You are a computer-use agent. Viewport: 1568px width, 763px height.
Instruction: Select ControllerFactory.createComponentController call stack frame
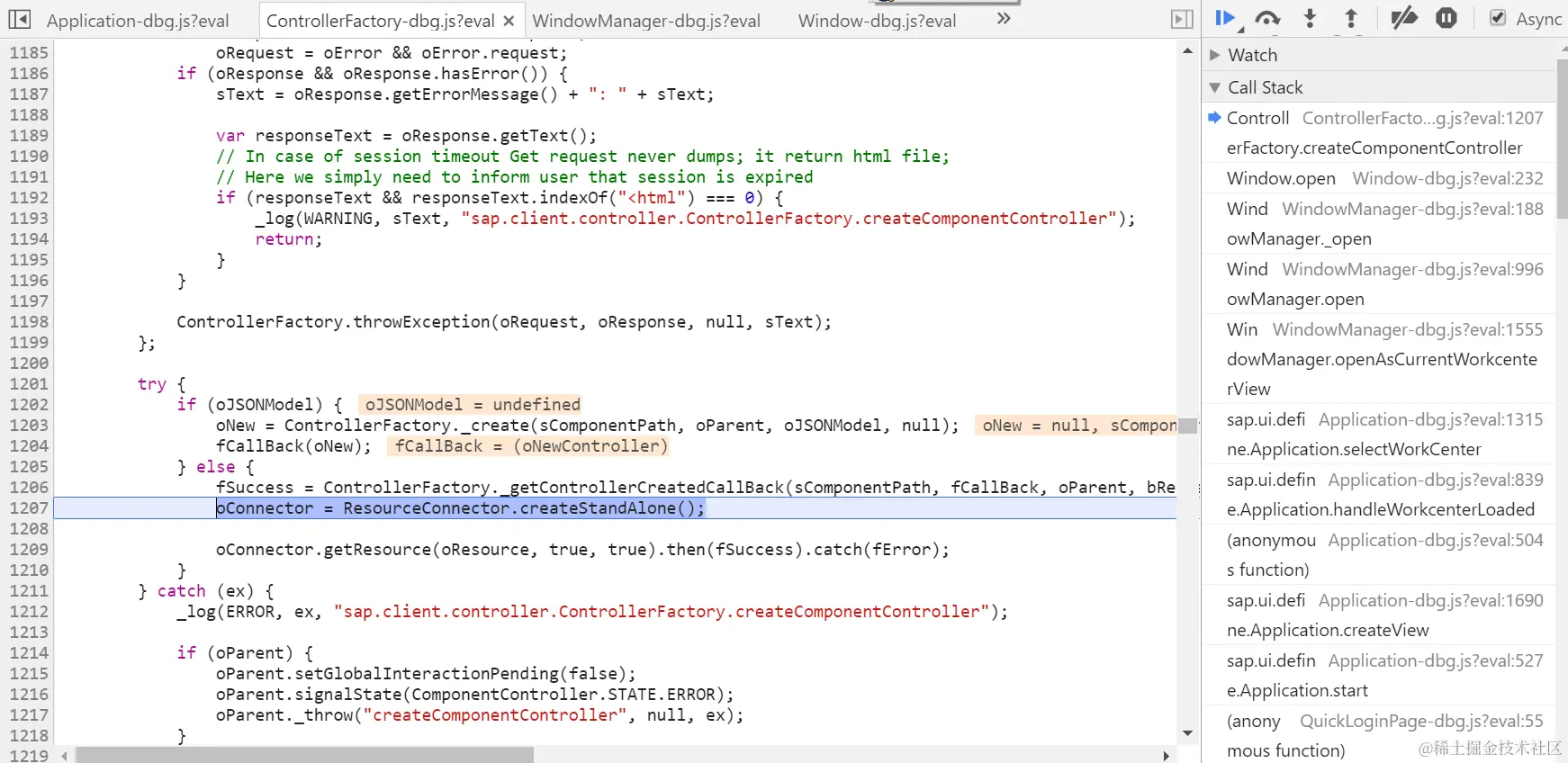coord(1379,133)
